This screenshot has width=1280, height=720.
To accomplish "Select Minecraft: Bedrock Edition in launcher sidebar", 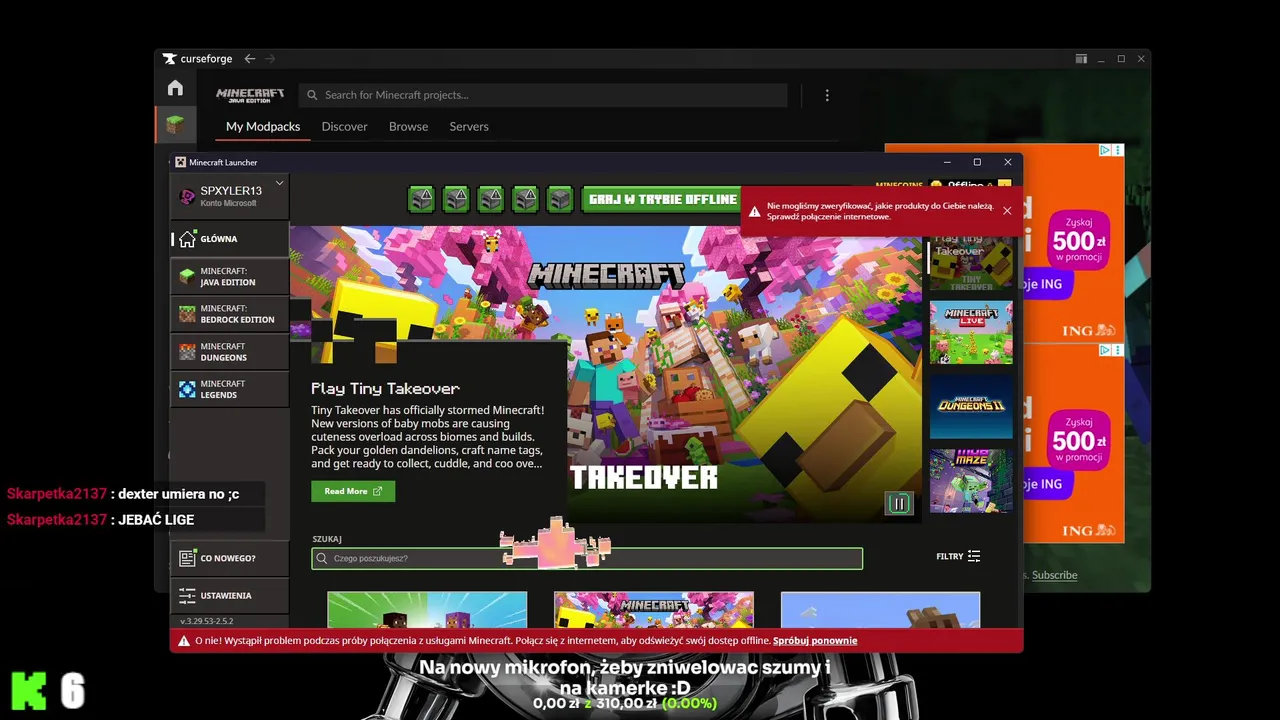I will point(230,314).
